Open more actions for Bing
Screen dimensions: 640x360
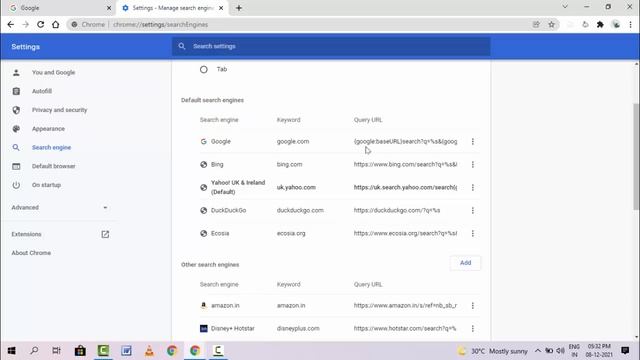473,164
